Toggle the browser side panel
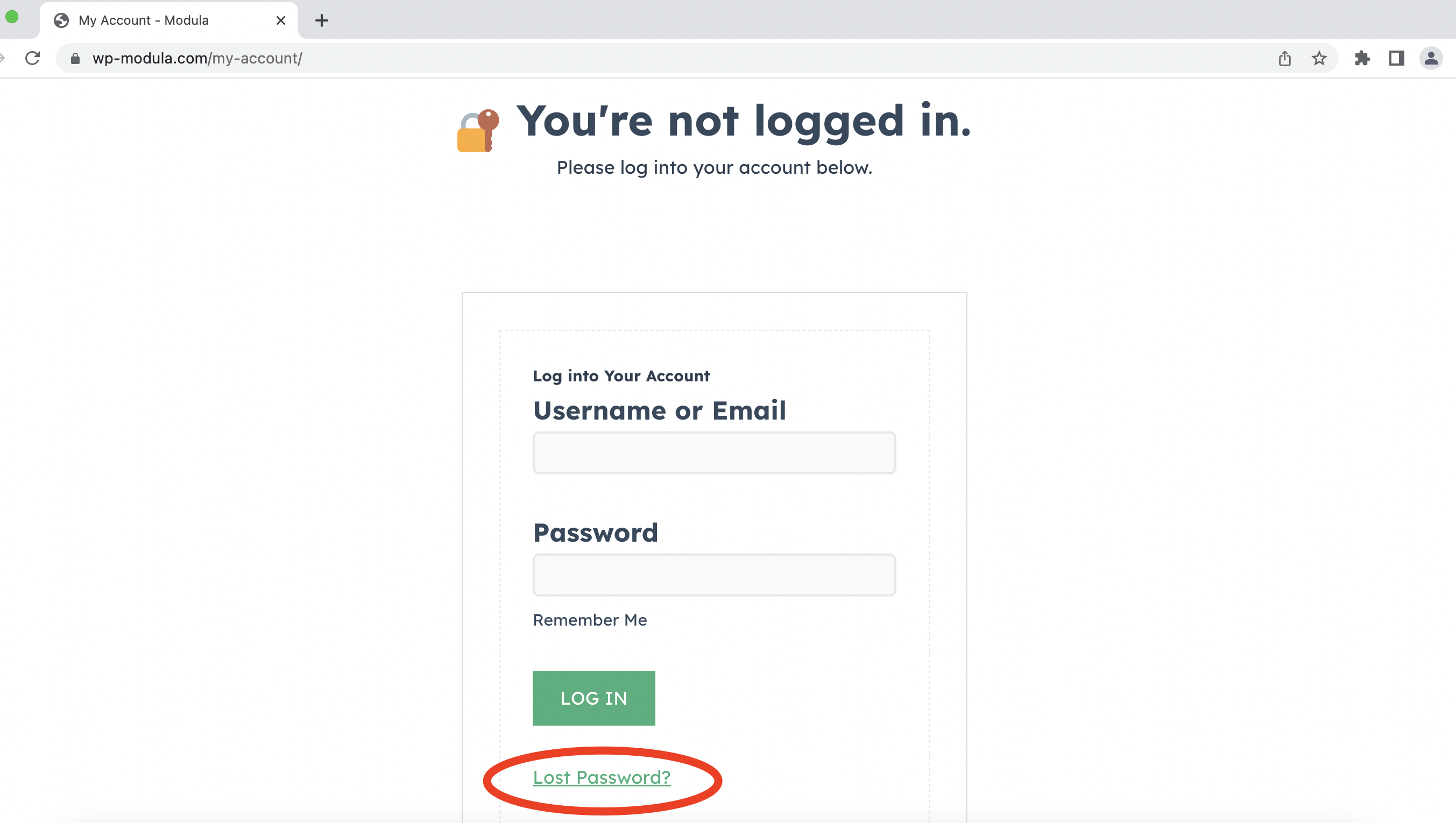 1397,58
